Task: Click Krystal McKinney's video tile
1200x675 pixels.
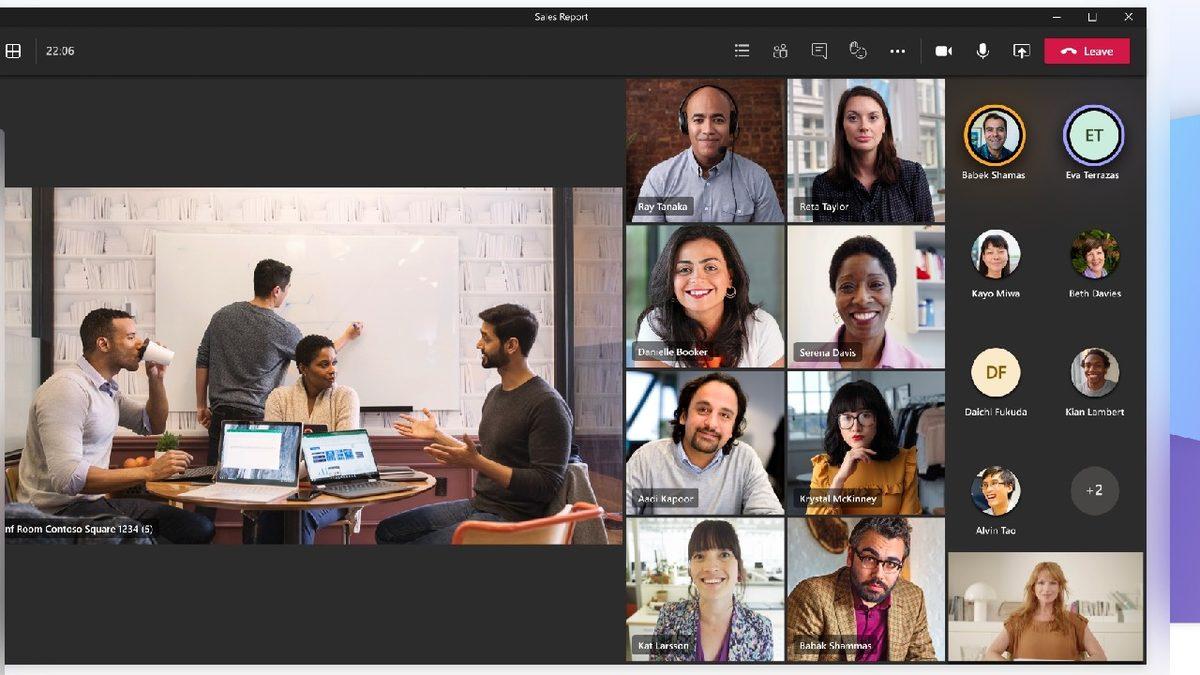Action: click(866, 442)
